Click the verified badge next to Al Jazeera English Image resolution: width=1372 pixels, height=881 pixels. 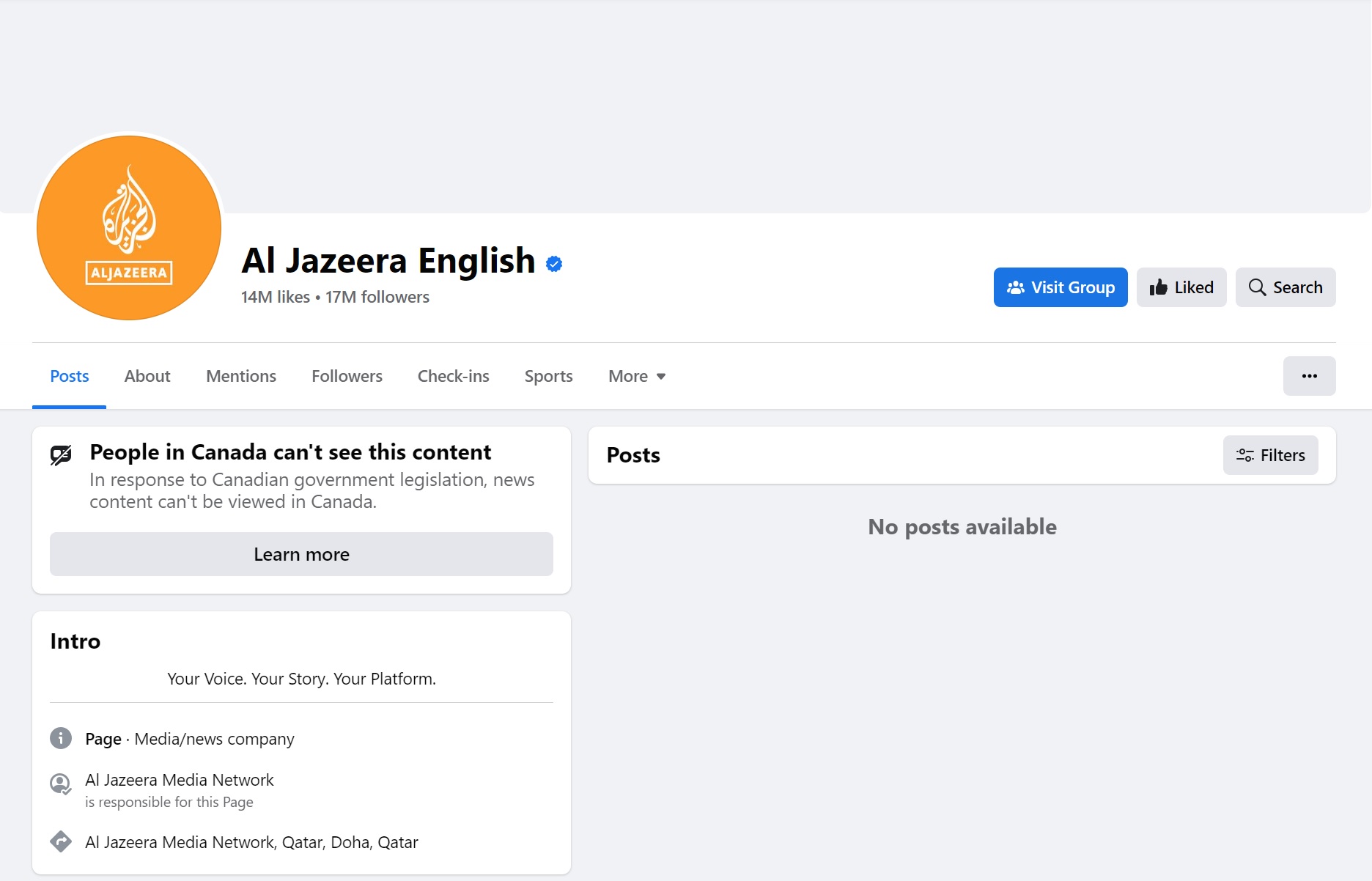[554, 263]
